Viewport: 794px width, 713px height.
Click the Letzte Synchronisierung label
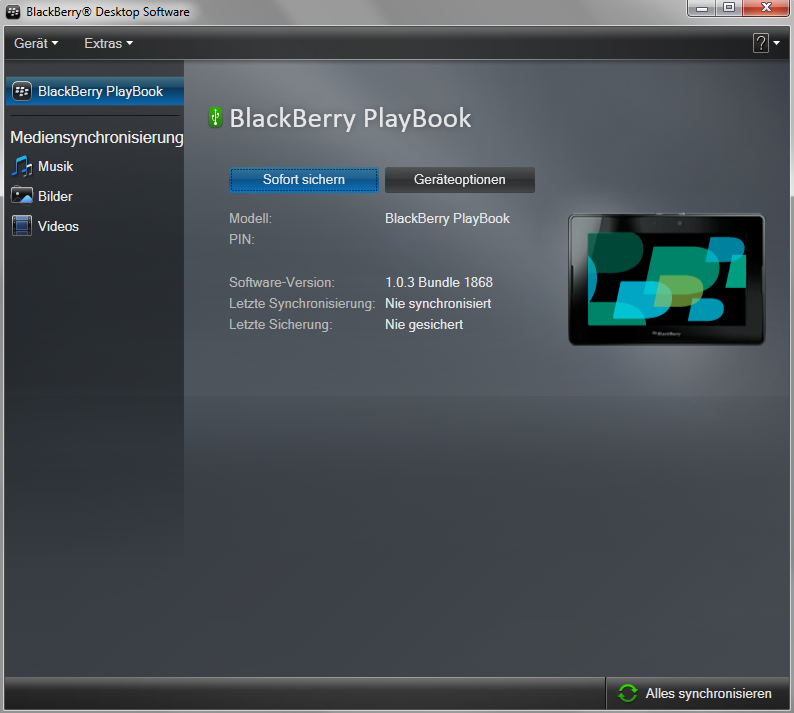tap(302, 303)
